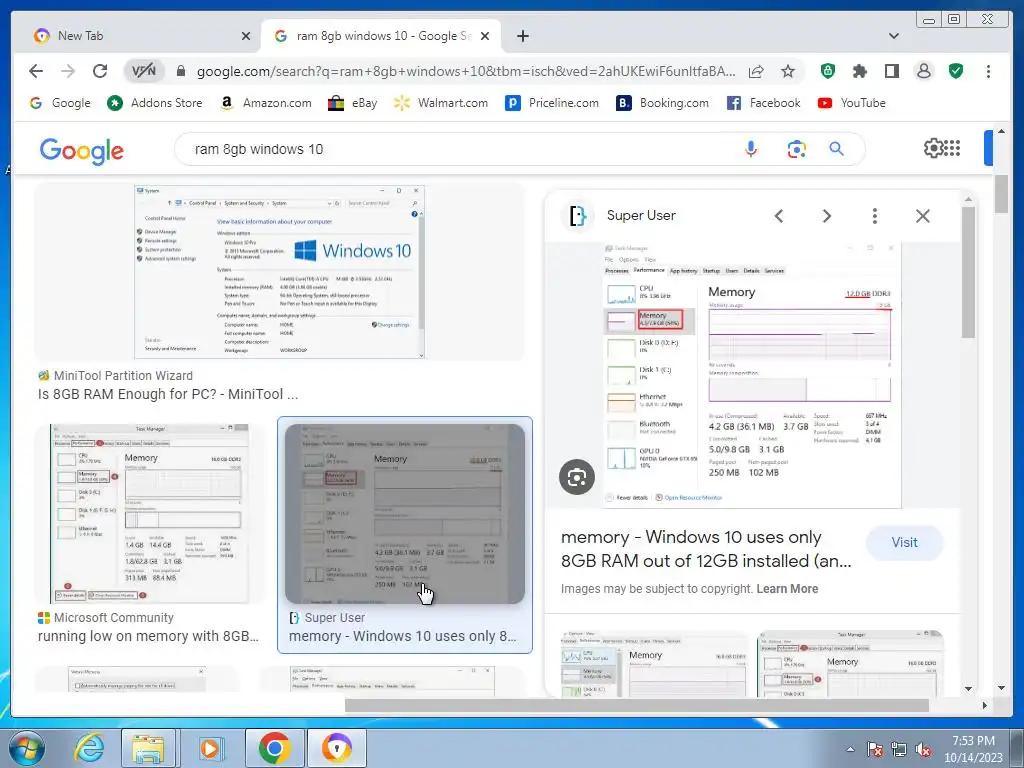Open the first related image below preview
1024x768 pixels.
[654, 664]
